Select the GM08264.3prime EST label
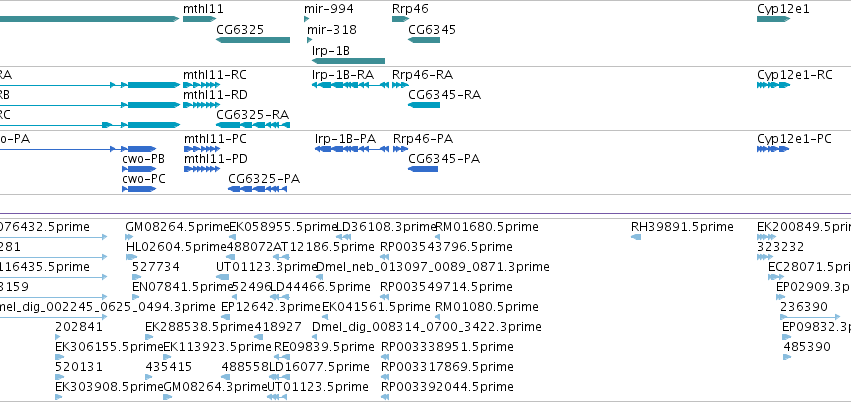The image size is (851, 402). [215, 387]
